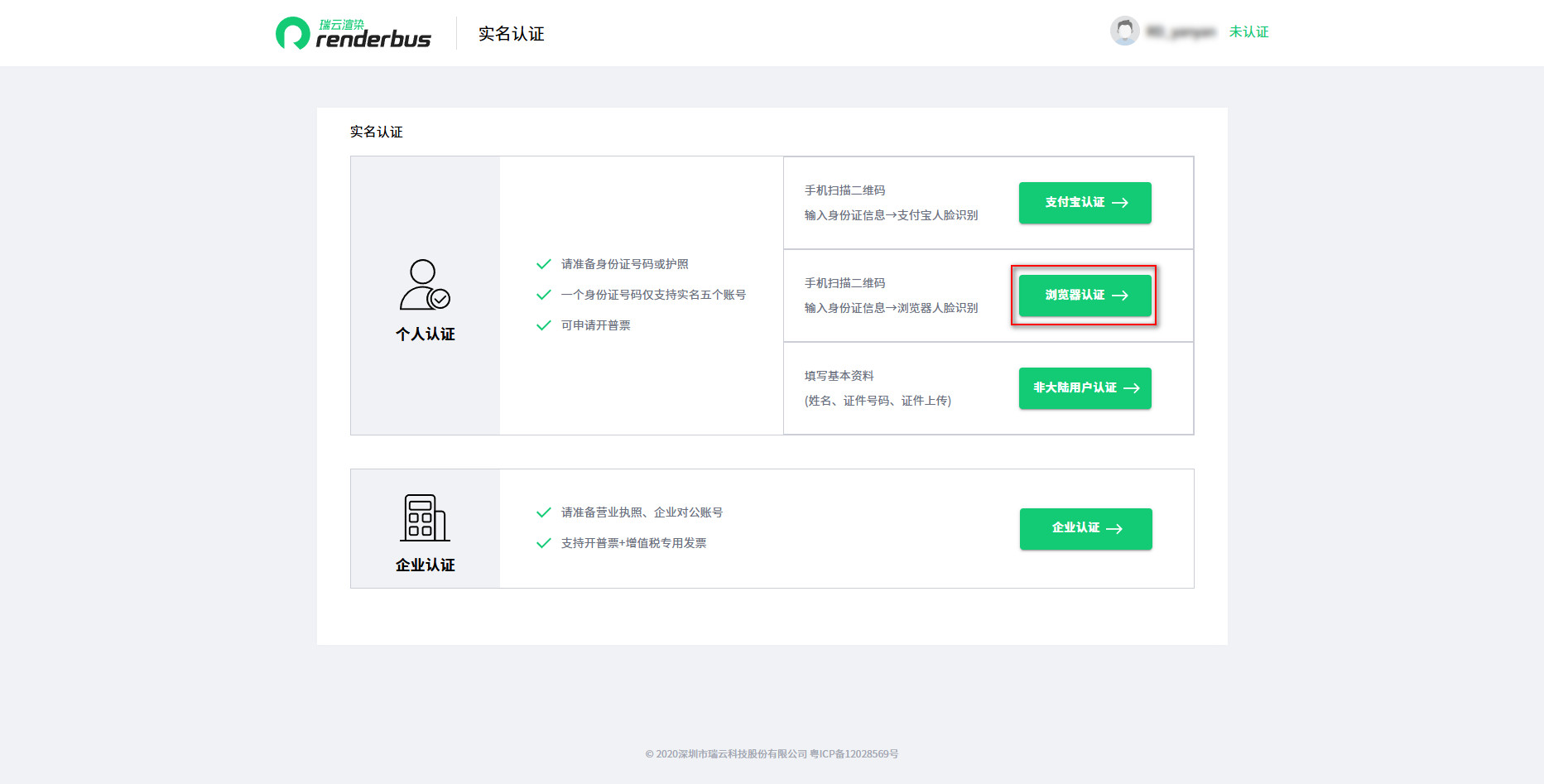Click the blurred username beside avatar
This screenshot has width=1544, height=784.
tap(1181, 31)
